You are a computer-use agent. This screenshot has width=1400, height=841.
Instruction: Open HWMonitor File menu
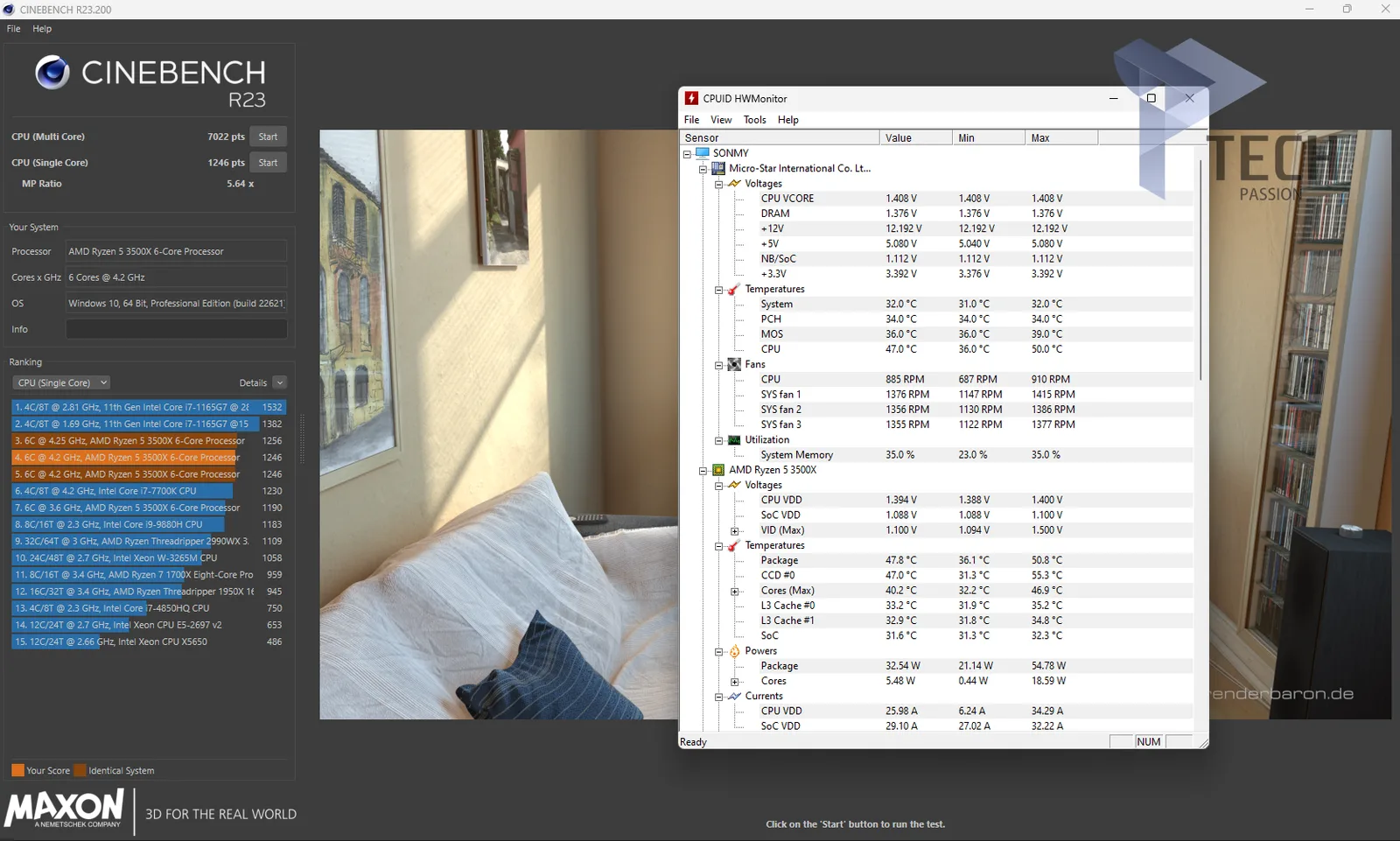pos(691,120)
